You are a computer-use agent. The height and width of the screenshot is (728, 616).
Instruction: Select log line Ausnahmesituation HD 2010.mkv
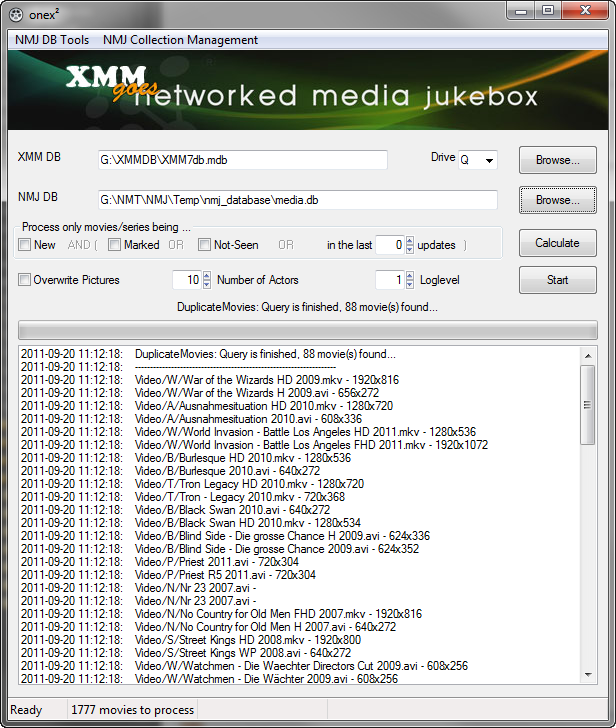click(x=264, y=406)
